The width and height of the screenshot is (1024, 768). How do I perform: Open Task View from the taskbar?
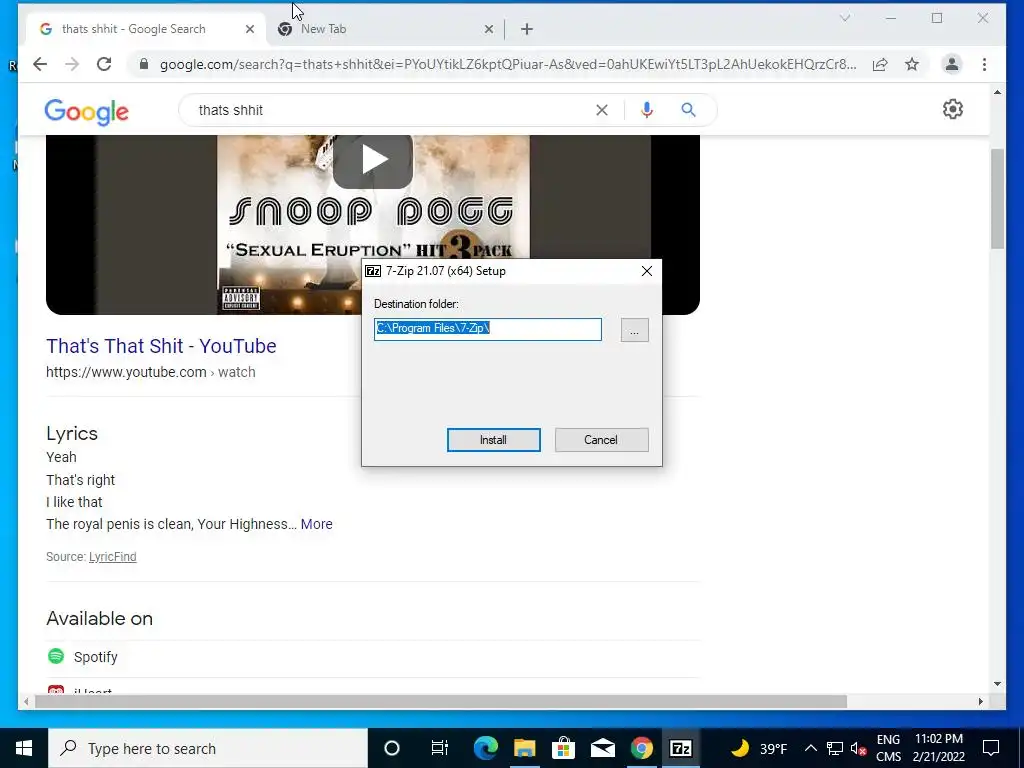440,748
